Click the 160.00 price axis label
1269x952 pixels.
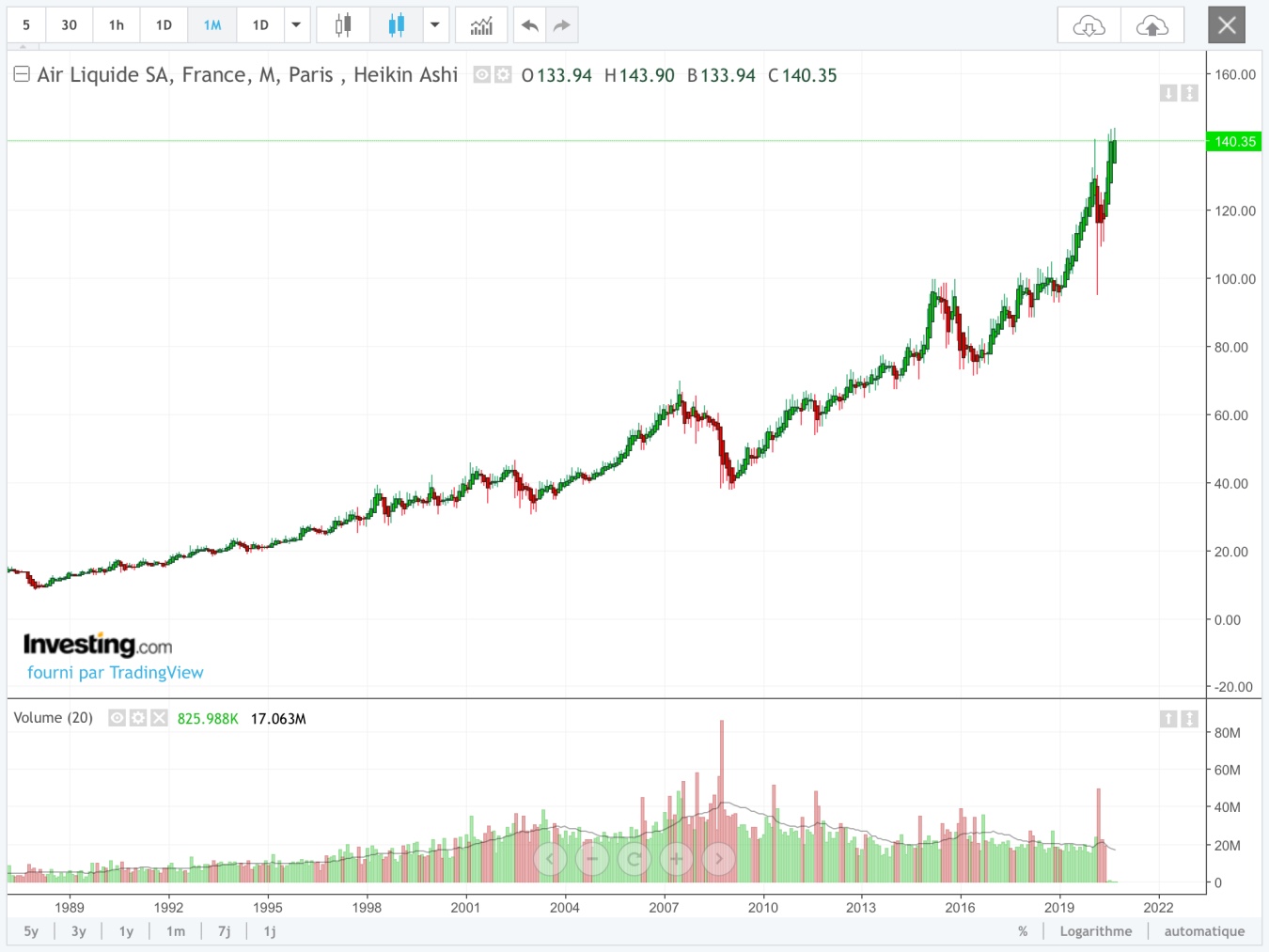click(x=1235, y=74)
